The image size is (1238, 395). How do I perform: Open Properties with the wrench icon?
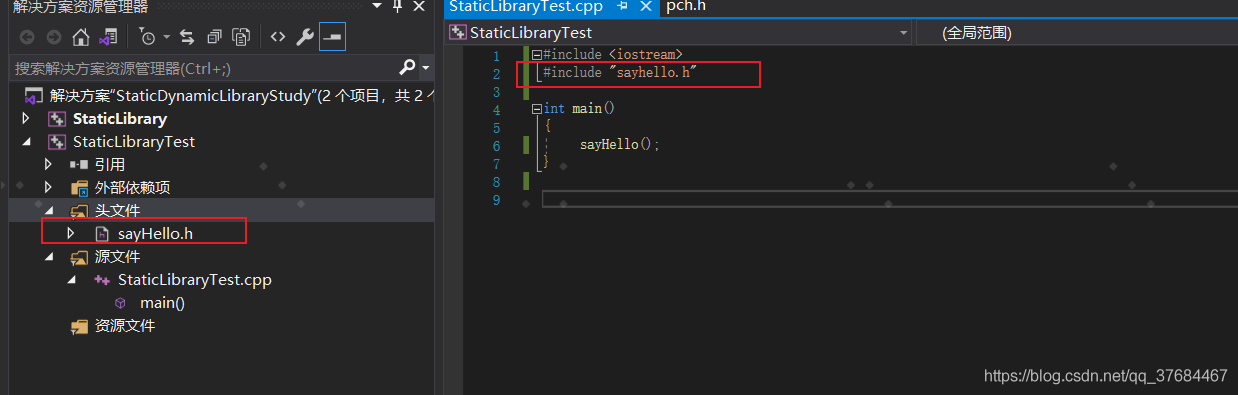click(x=305, y=37)
